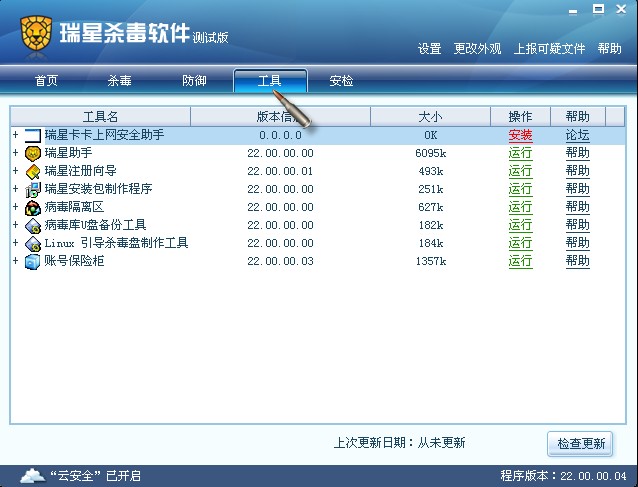Expand the 瑞星注册向导 row
638x487 pixels.
point(15,170)
